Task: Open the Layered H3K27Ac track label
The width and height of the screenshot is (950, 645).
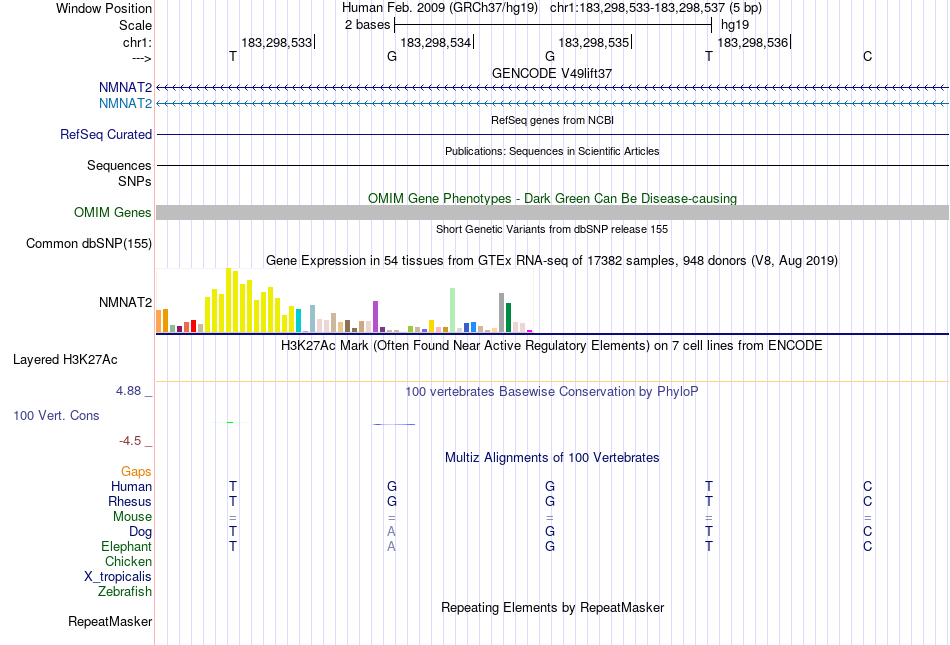Action: click(65, 360)
